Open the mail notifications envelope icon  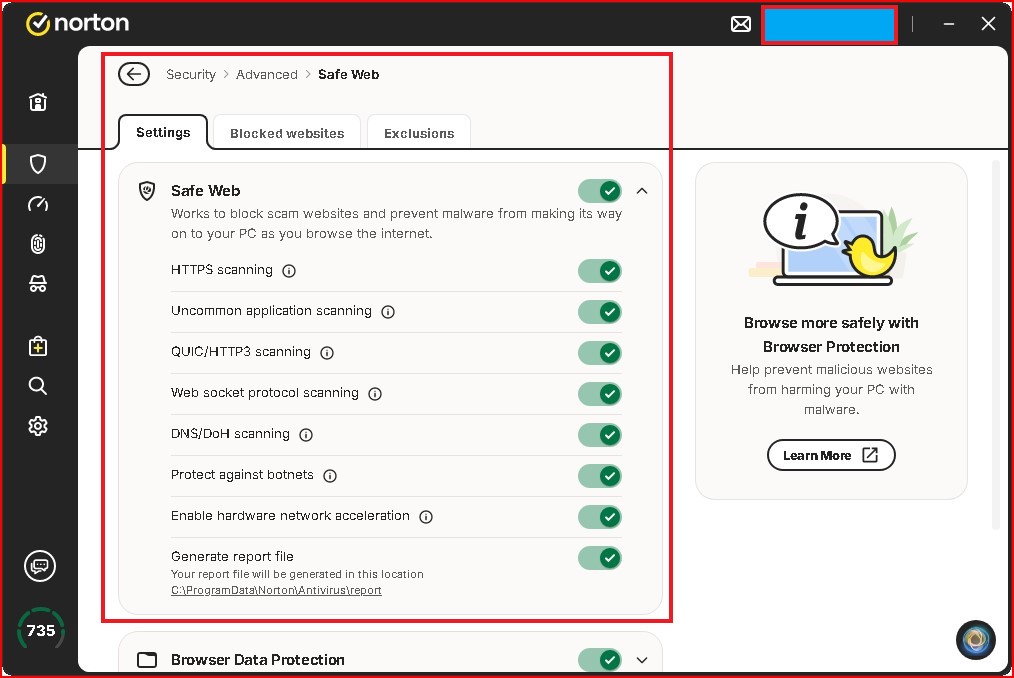point(740,25)
